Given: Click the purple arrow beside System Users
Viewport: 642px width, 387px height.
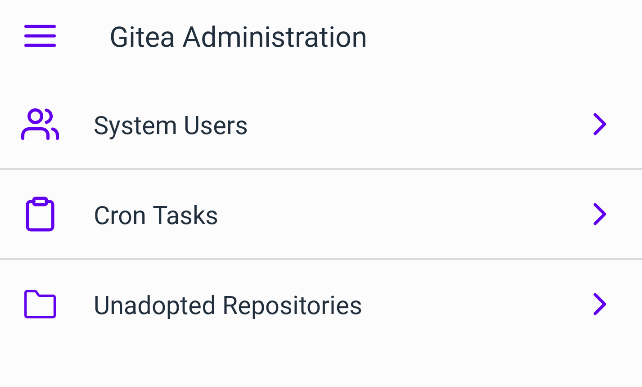Looking at the screenshot, I should [x=599, y=124].
